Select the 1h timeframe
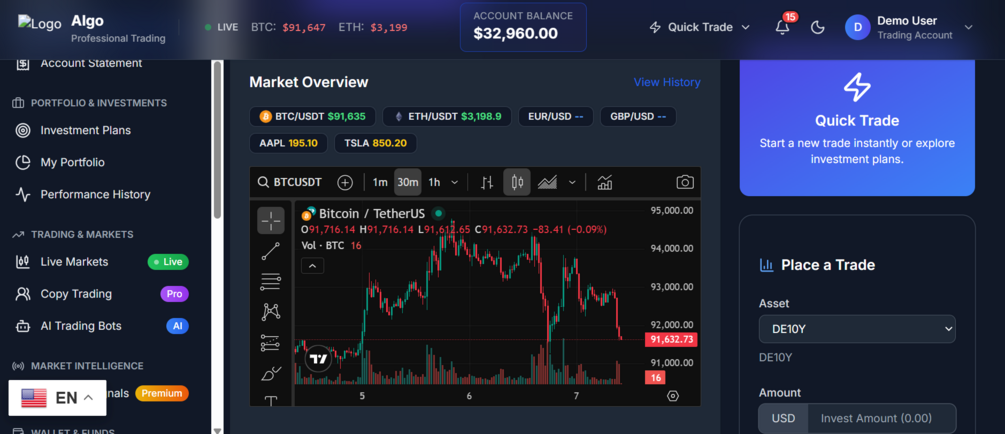This screenshot has width=1005, height=434. [x=435, y=183]
